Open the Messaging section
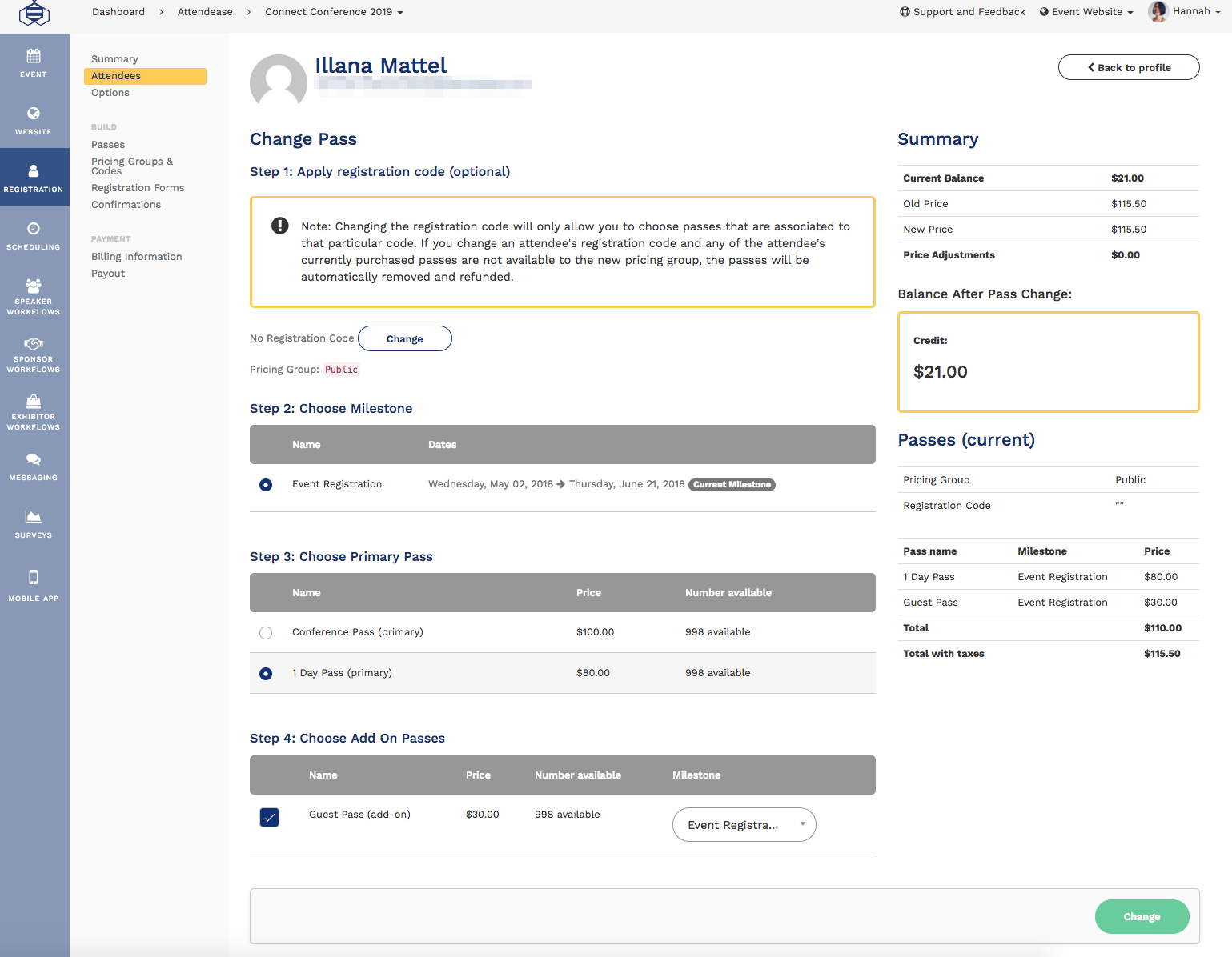This screenshot has height=957, width=1232. point(33,466)
